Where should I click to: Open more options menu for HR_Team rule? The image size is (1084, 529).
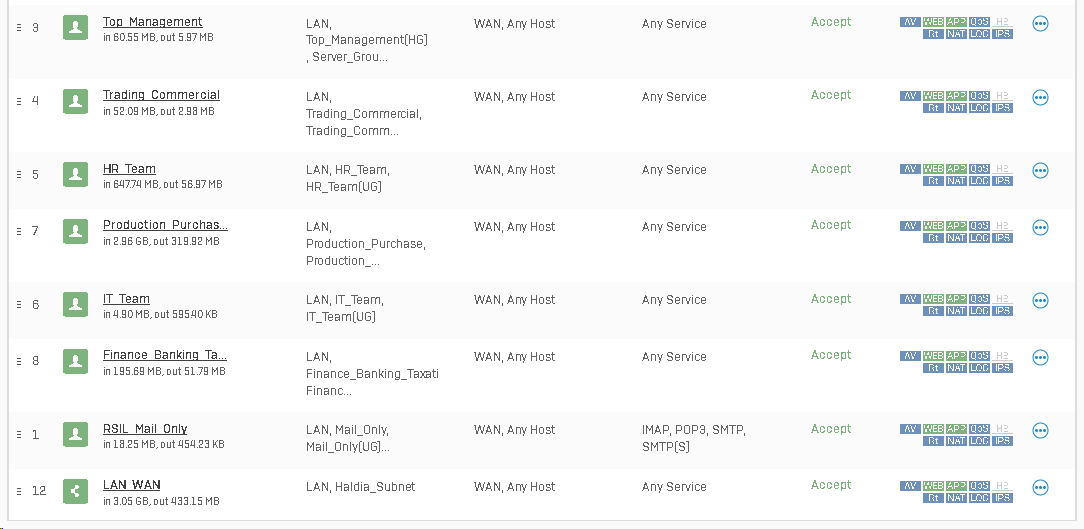(1040, 171)
